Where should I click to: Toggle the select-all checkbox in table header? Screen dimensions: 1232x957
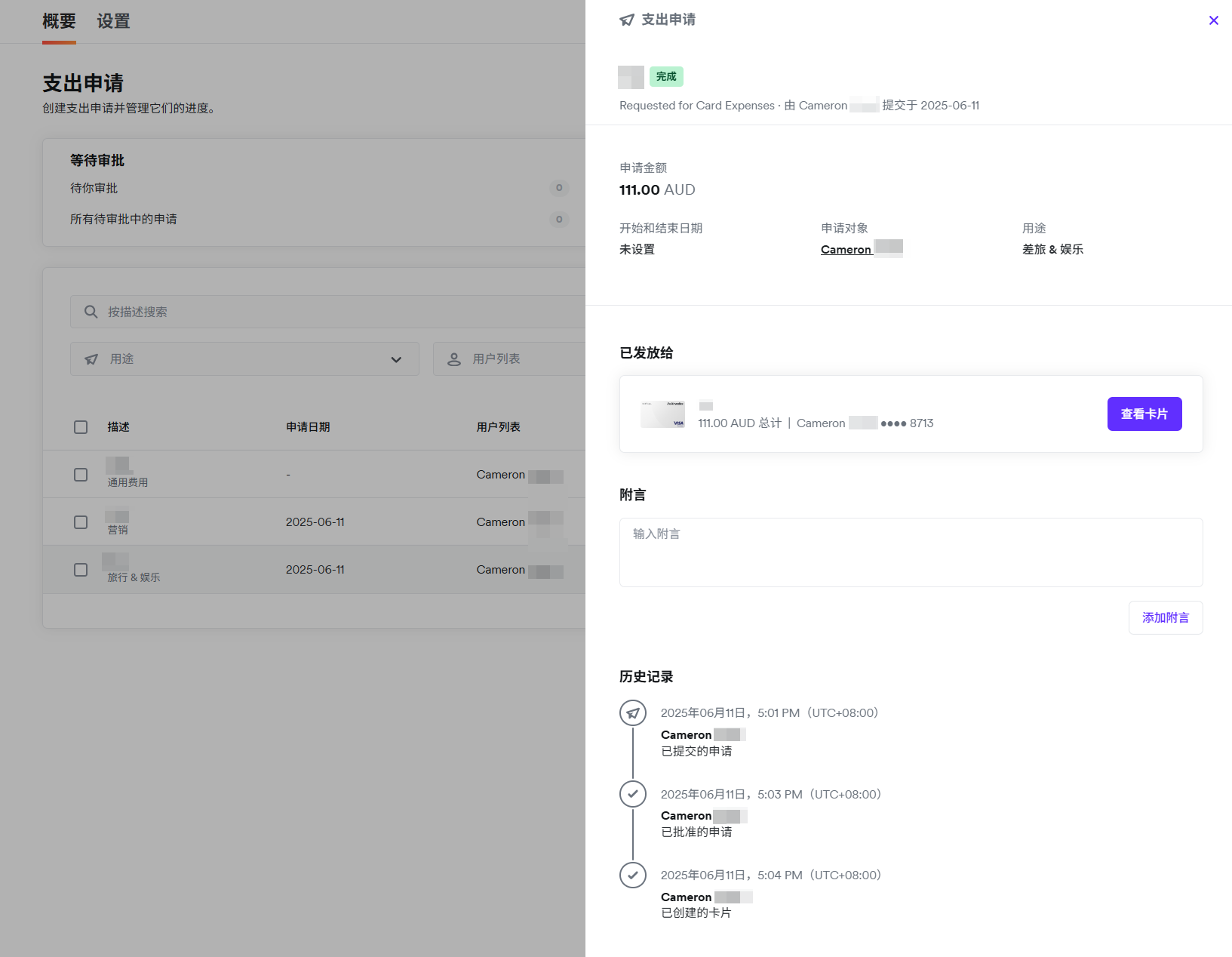pos(81,427)
